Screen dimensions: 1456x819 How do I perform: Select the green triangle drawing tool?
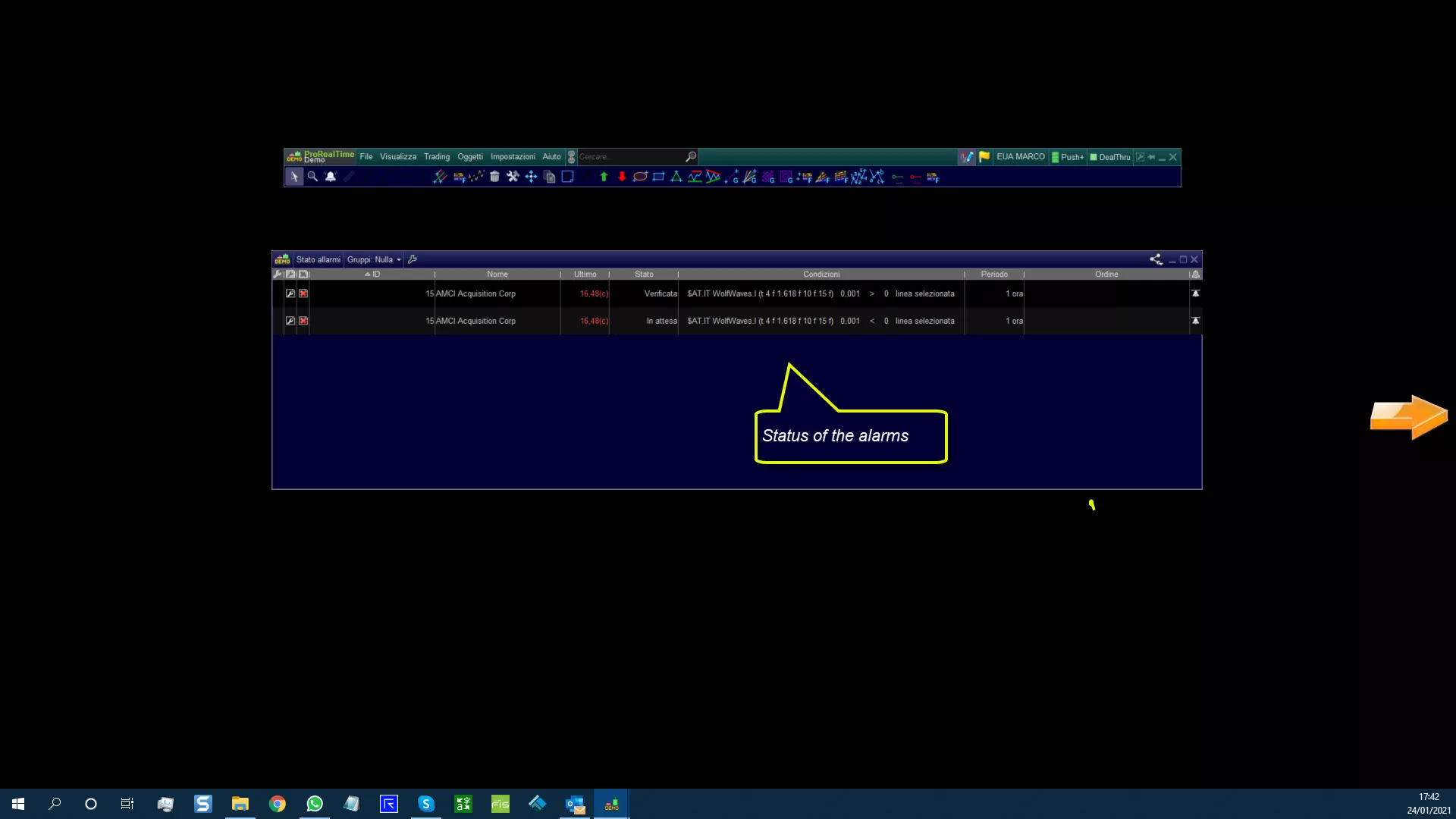pyautogui.click(x=676, y=177)
